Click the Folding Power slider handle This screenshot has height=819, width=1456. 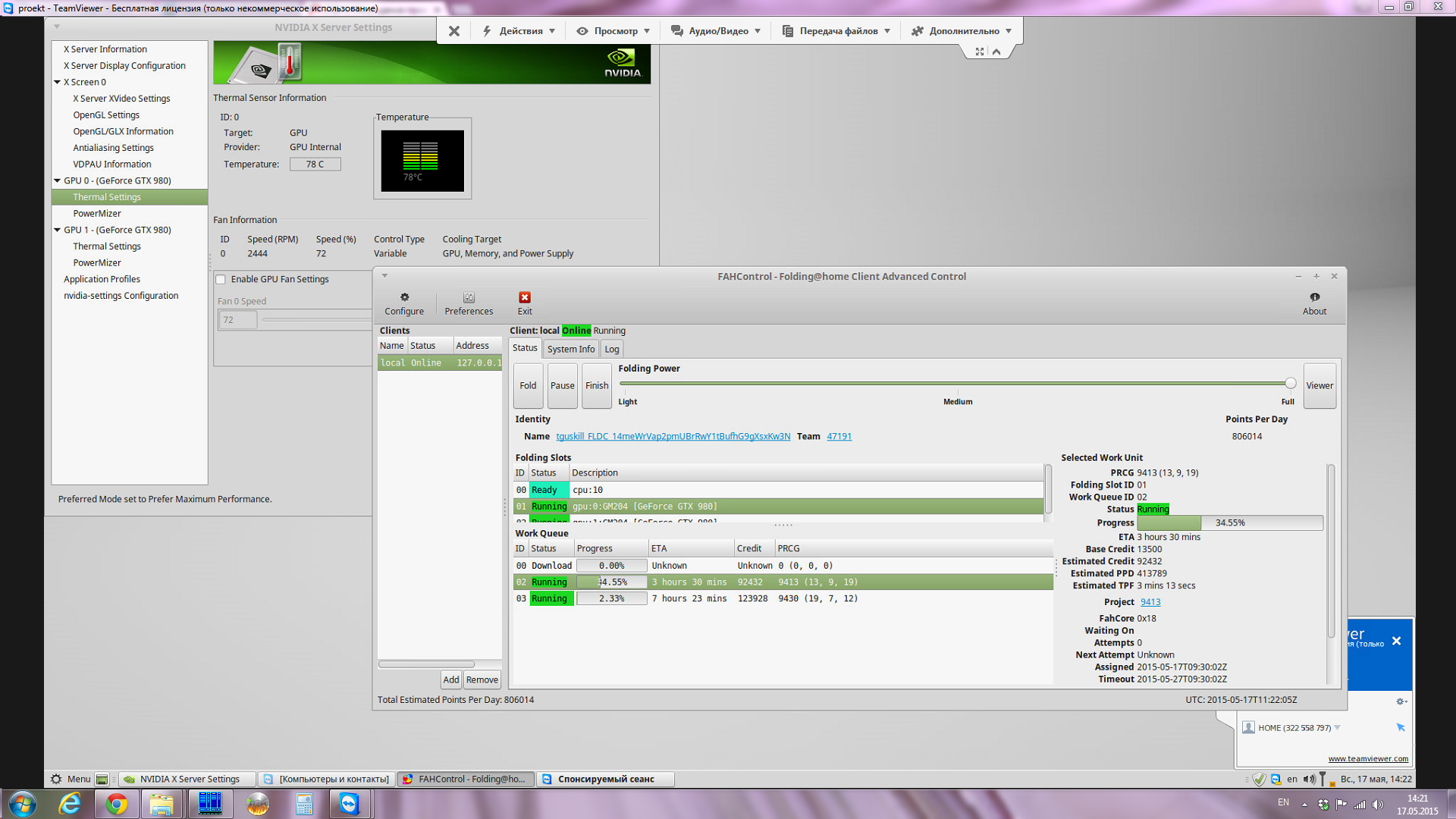(1290, 384)
